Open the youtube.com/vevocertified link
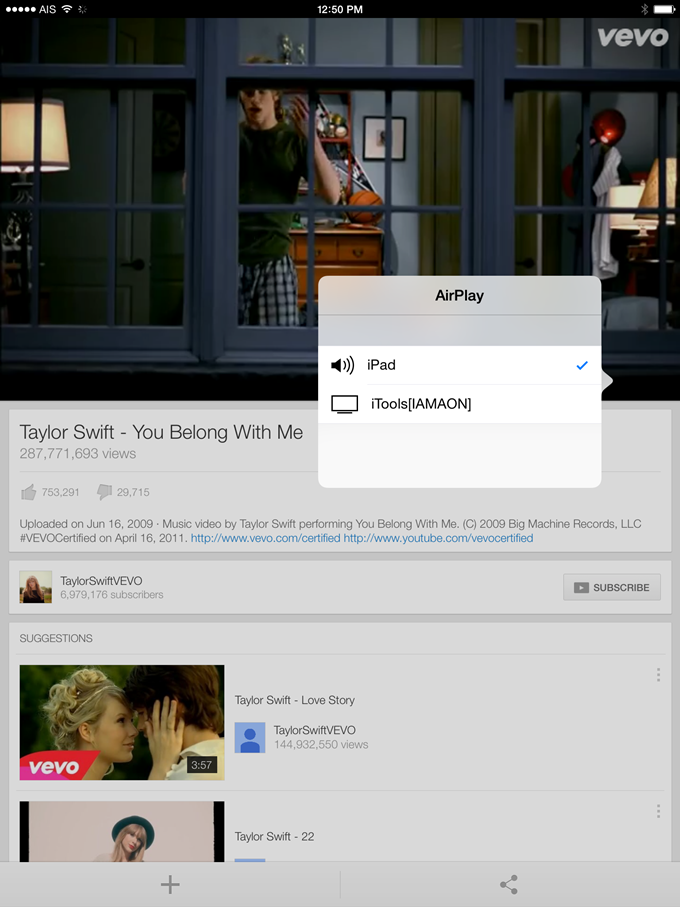Screen dimensions: 680x907 pyautogui.click(x=438, y=538)
